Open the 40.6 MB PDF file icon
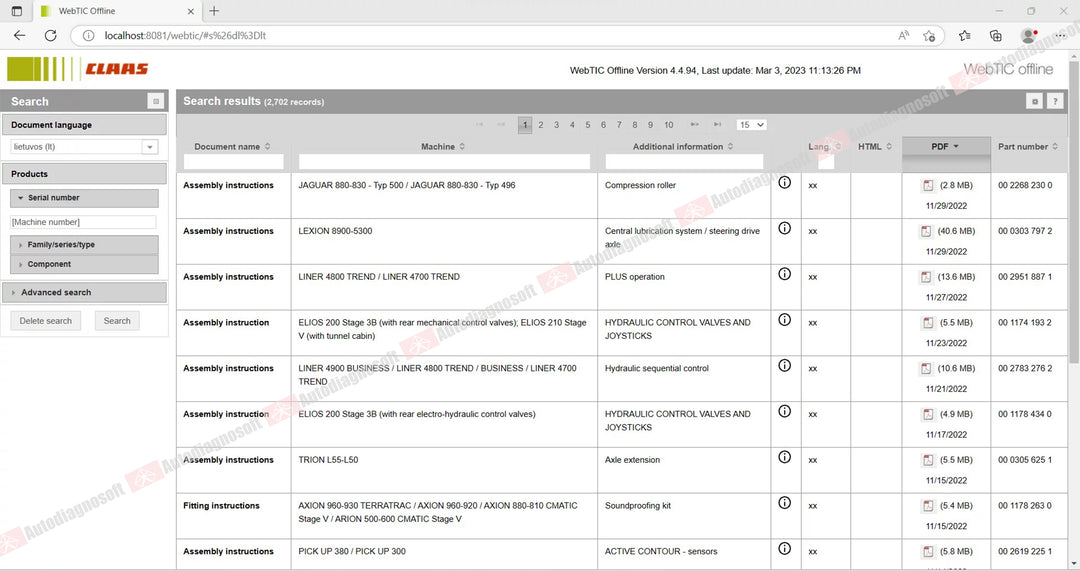1080x571 pixels. (x=926, y=231)
